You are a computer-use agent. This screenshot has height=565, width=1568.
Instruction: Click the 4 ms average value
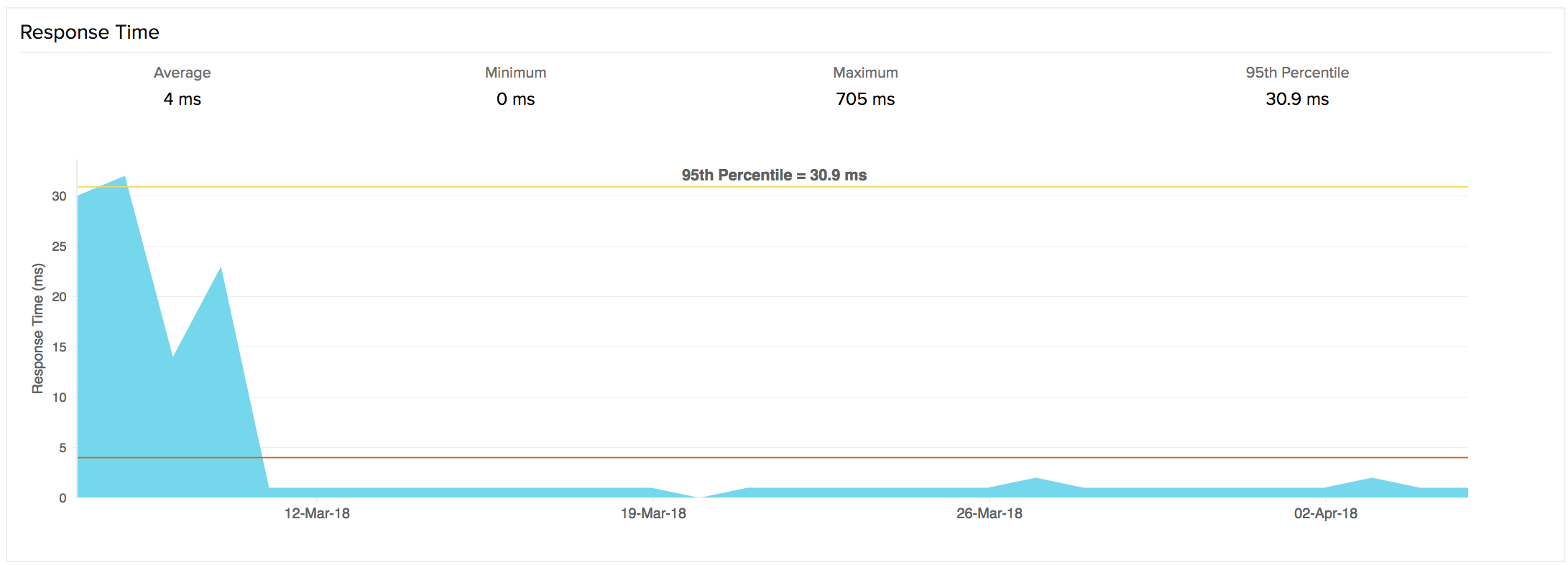click(182, 99)
